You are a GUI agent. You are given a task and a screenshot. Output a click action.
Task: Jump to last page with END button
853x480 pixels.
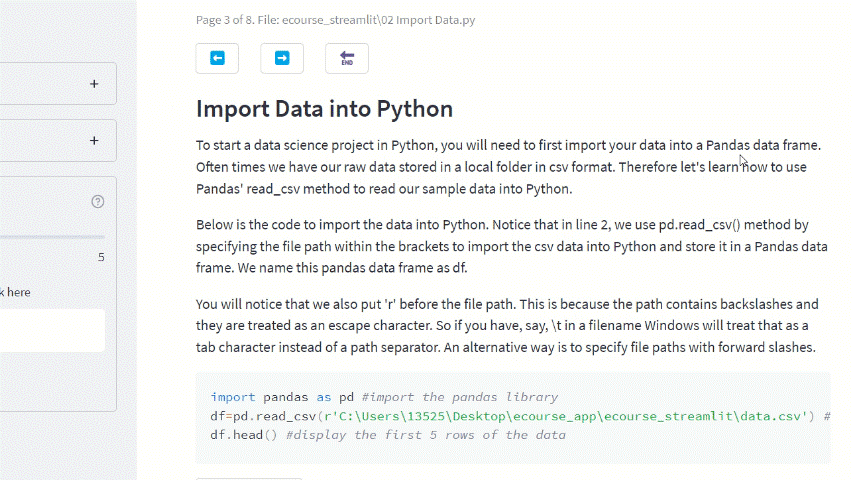click(x=347, y=58)
